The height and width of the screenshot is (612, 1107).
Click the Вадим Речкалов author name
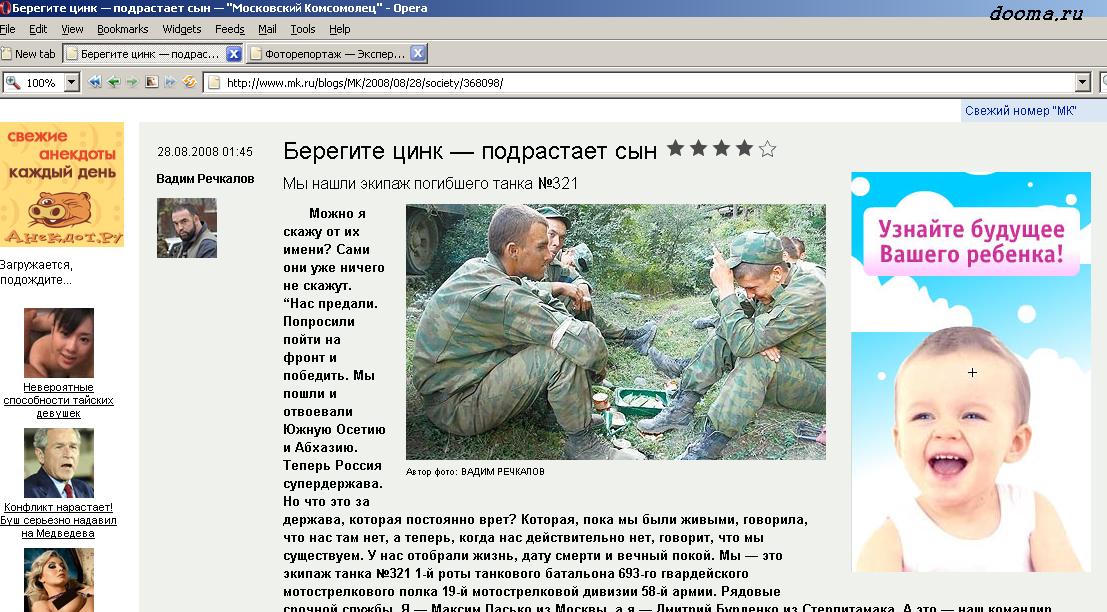pyautogui.click(x=205, y=179)
